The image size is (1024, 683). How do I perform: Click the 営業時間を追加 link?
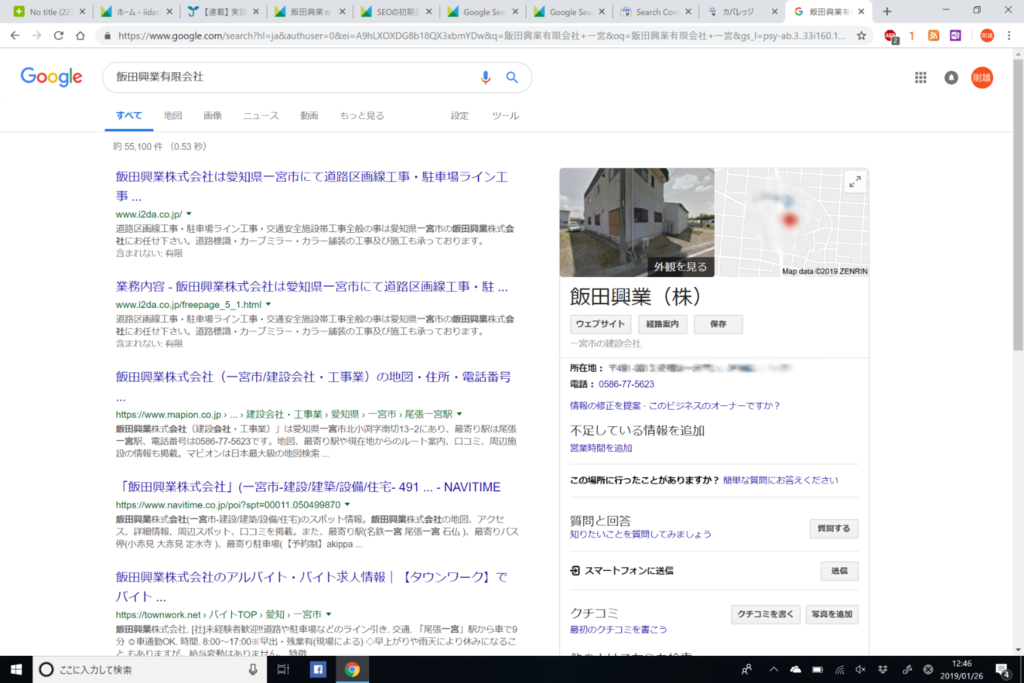[x=601, y=448]
